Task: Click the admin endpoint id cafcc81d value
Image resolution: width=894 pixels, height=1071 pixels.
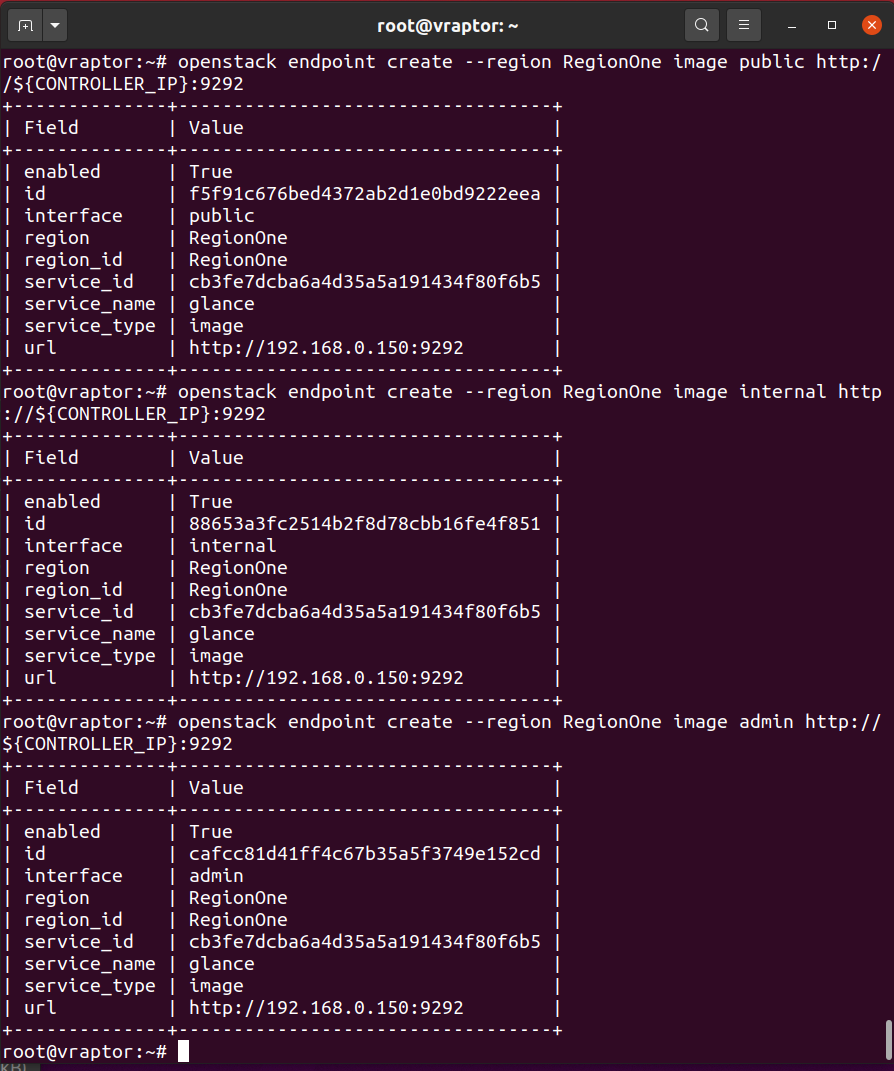Action: click(x=364, y=854)
